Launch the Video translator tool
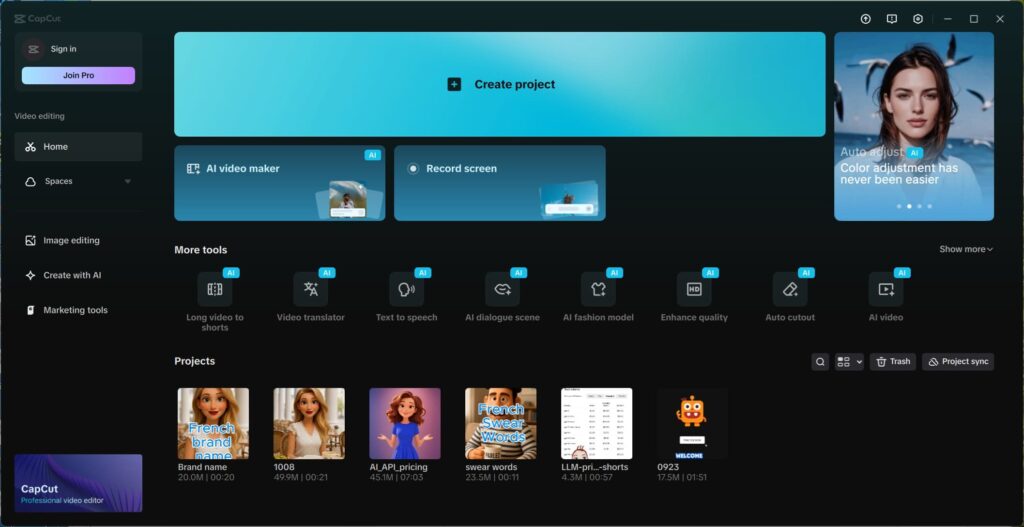This screenshot has height=527, width=1024. click(x=310, y=290)
